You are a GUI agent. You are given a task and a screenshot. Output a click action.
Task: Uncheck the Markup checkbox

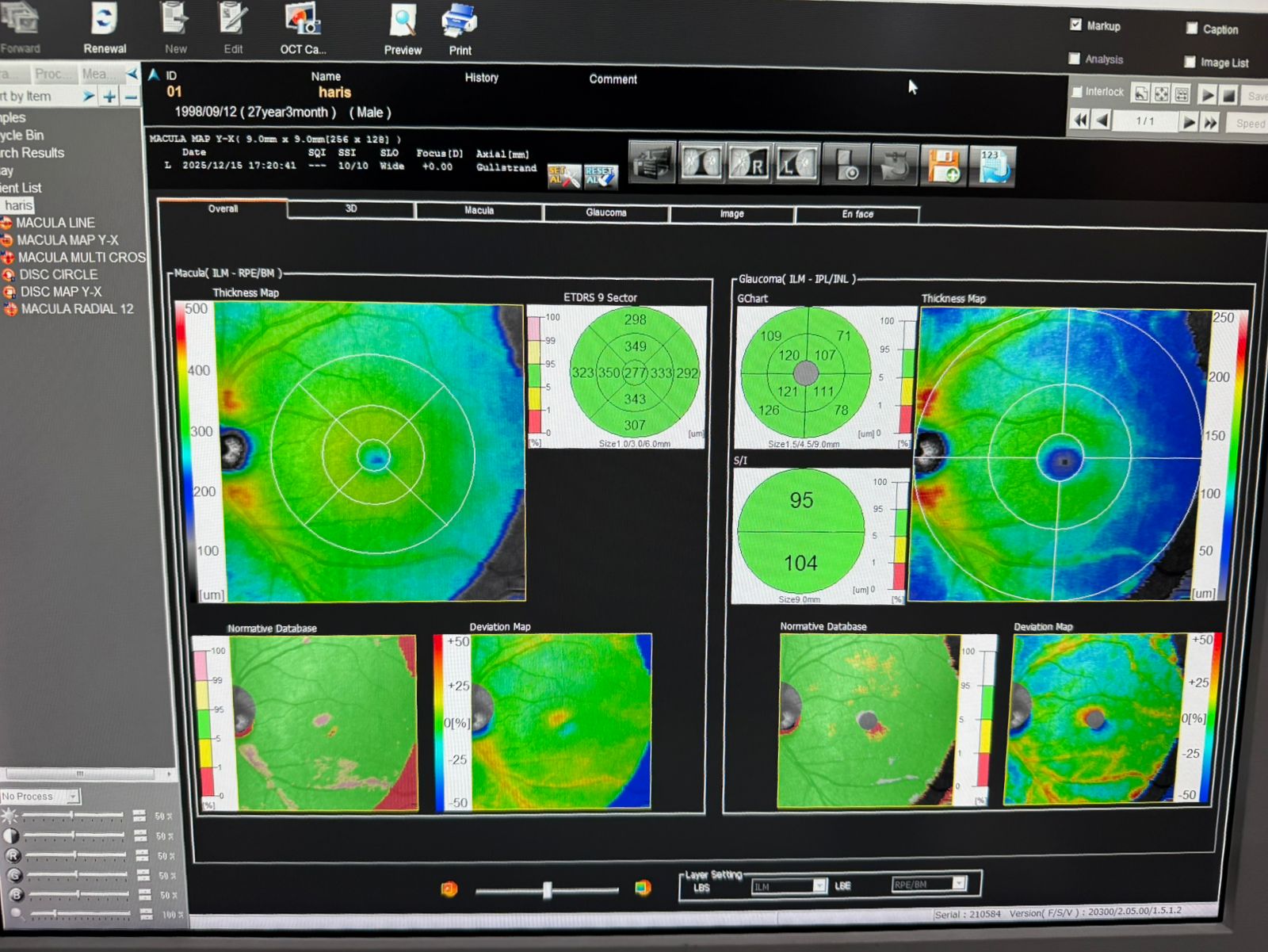point(1075,25)
